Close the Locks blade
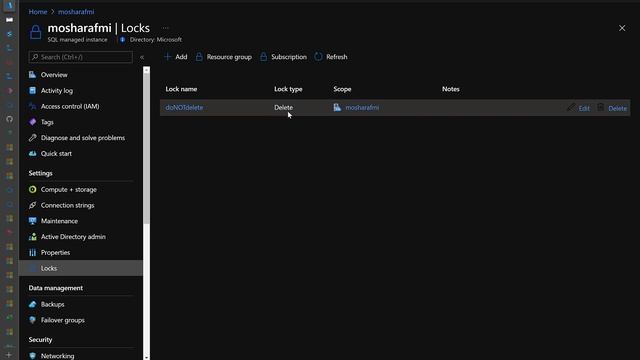Image resolution: width=640 pixels, height=360 pixels. tap(622, 28)
